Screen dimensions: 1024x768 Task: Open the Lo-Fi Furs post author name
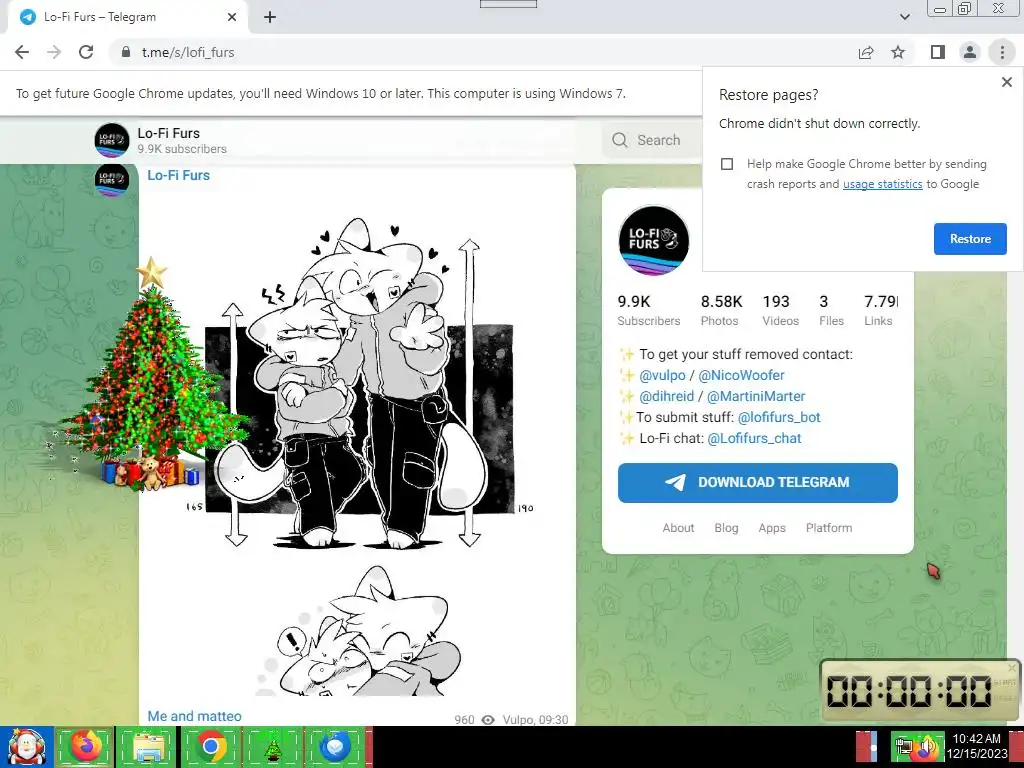178,175
